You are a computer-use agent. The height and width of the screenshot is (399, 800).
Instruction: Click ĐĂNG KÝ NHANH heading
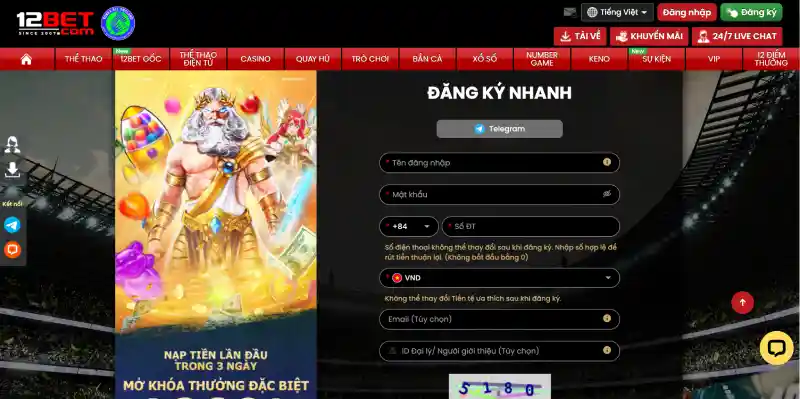tap(499, 93)
